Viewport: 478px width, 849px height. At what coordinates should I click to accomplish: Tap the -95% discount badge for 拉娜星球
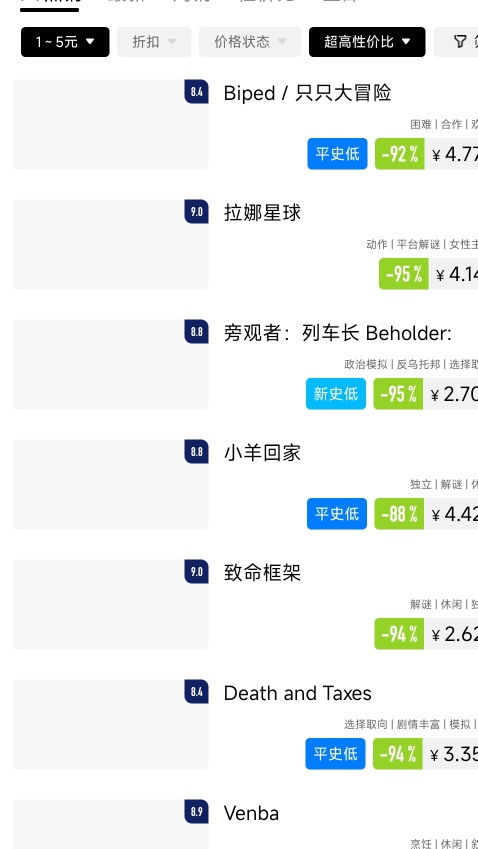[x=403, y=273]
